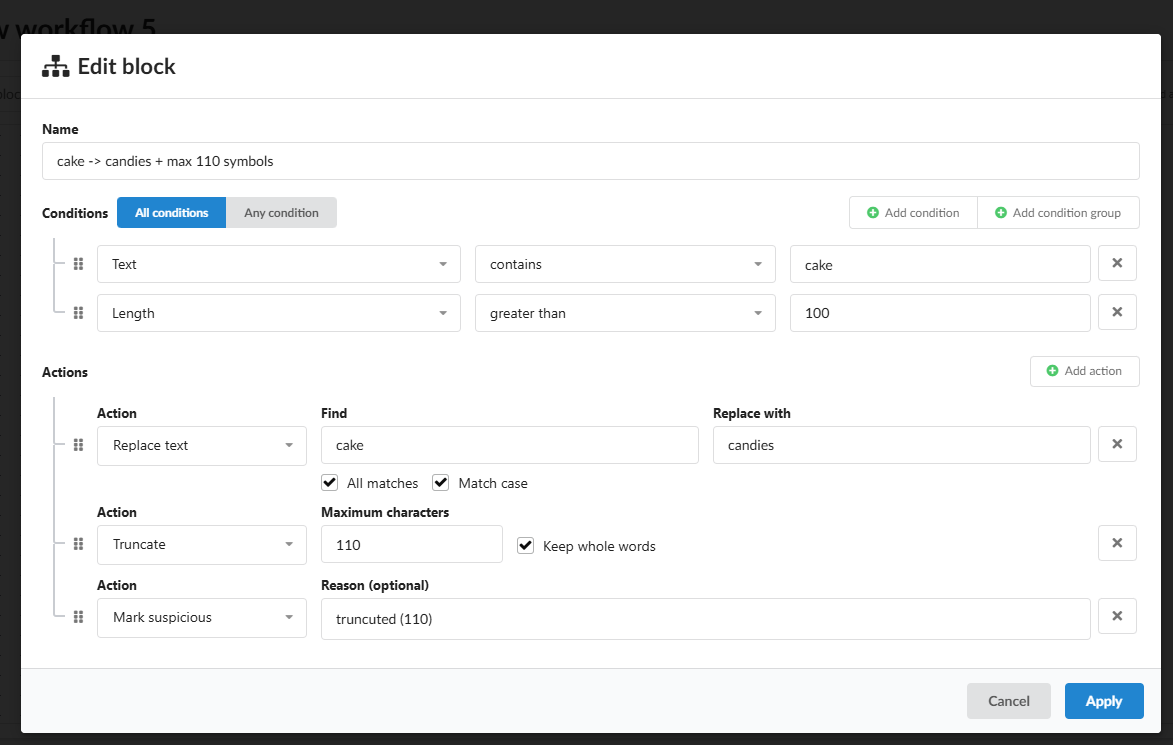
Task: Toggle the Keep whole words checkbox
Action: click(526, 545)
